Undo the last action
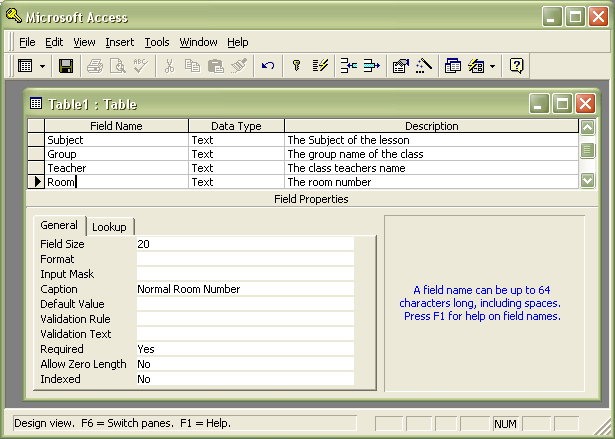This screenshot has height=439, width=615. [268, 66]
